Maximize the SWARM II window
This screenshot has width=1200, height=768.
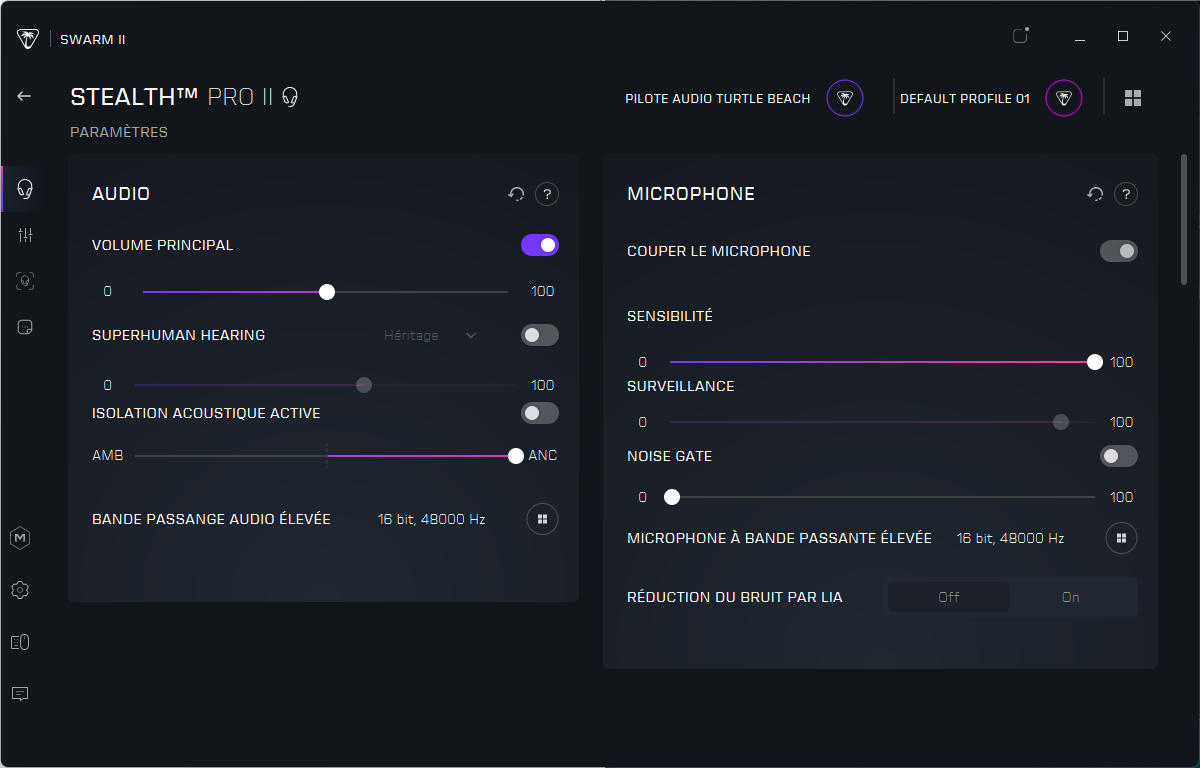1123,37
